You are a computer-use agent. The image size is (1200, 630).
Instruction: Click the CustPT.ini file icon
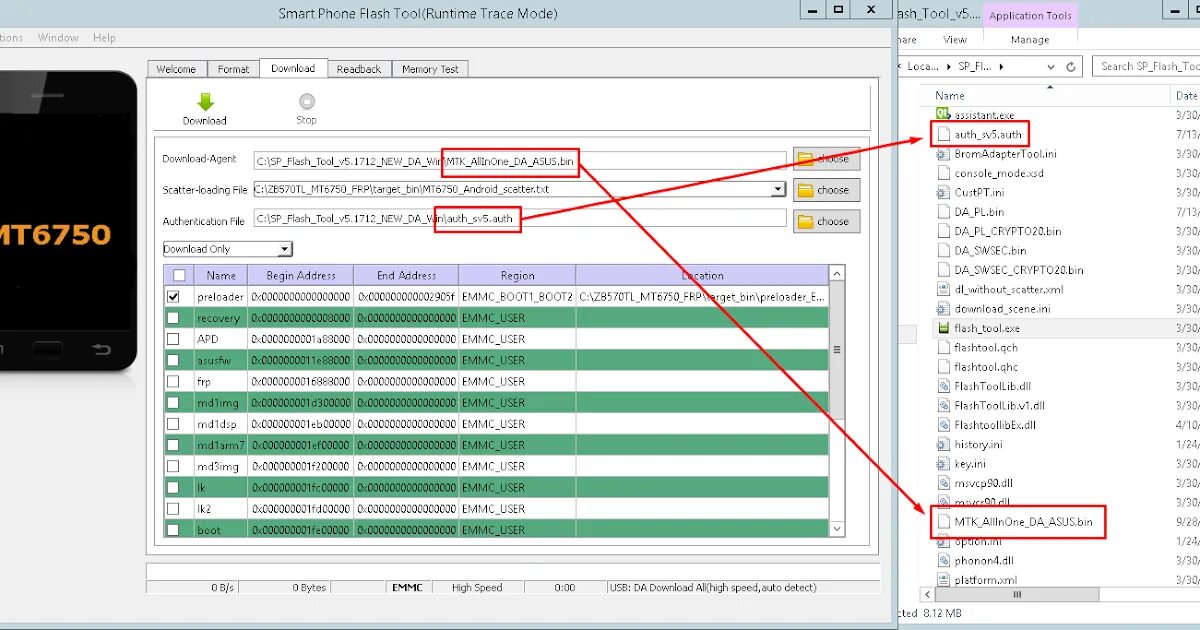pyautogui.click(x=943, y=192)
